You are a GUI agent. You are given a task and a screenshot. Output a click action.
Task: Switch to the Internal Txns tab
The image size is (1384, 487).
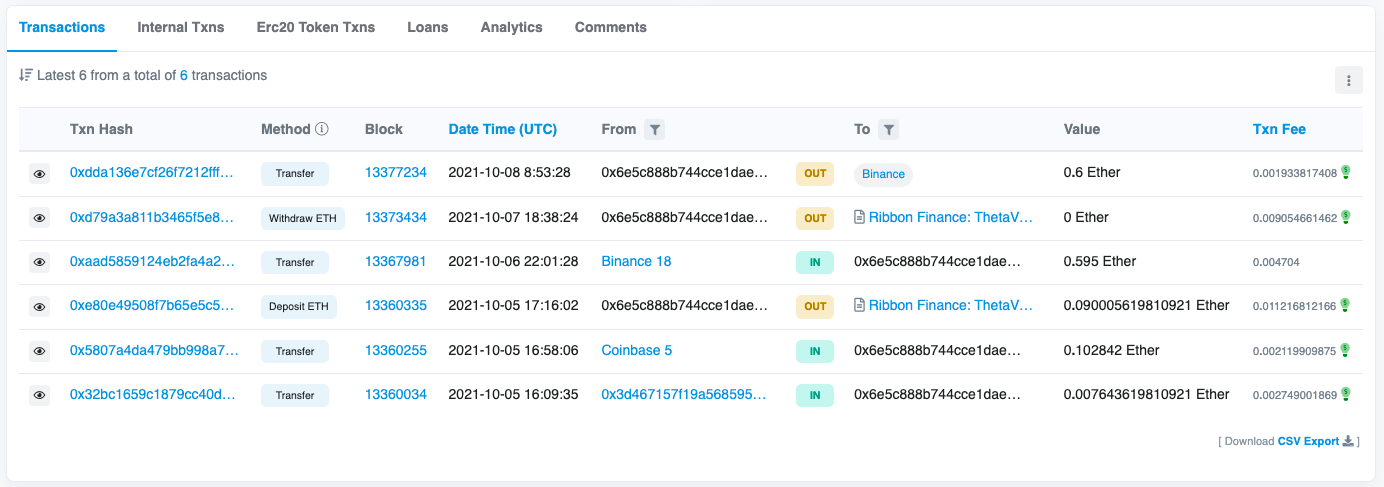click(181, 27)
